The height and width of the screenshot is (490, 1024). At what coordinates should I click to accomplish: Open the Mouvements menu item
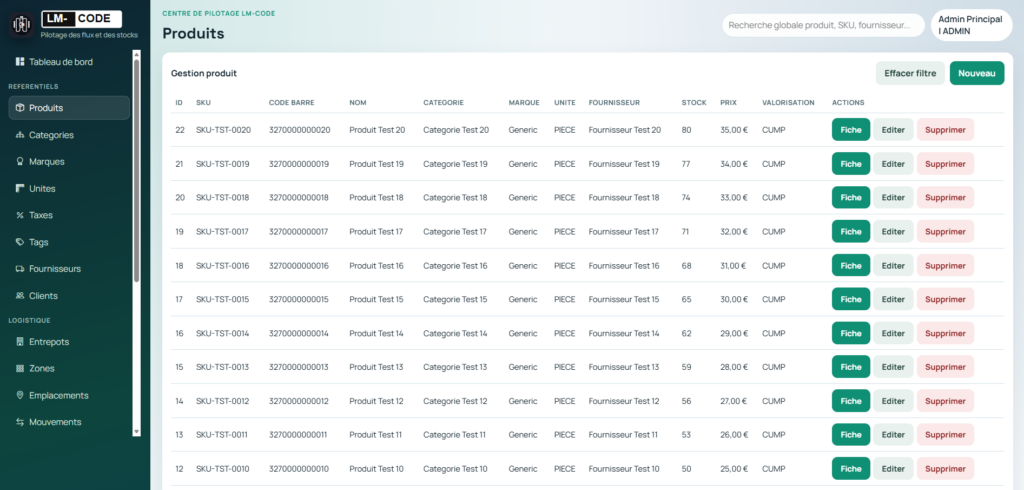pyautogui.click(x=55, y=422)
